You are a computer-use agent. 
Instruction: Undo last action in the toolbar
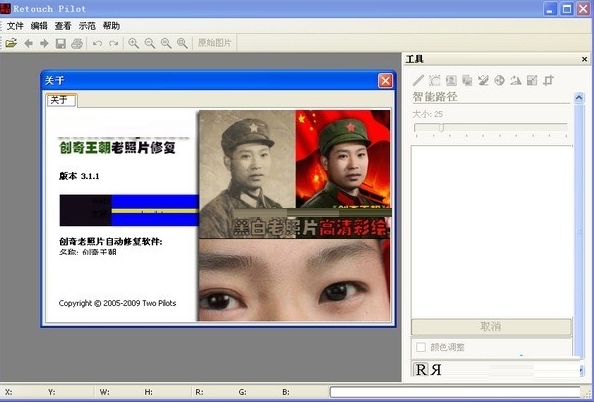click(x=98, y=43)
